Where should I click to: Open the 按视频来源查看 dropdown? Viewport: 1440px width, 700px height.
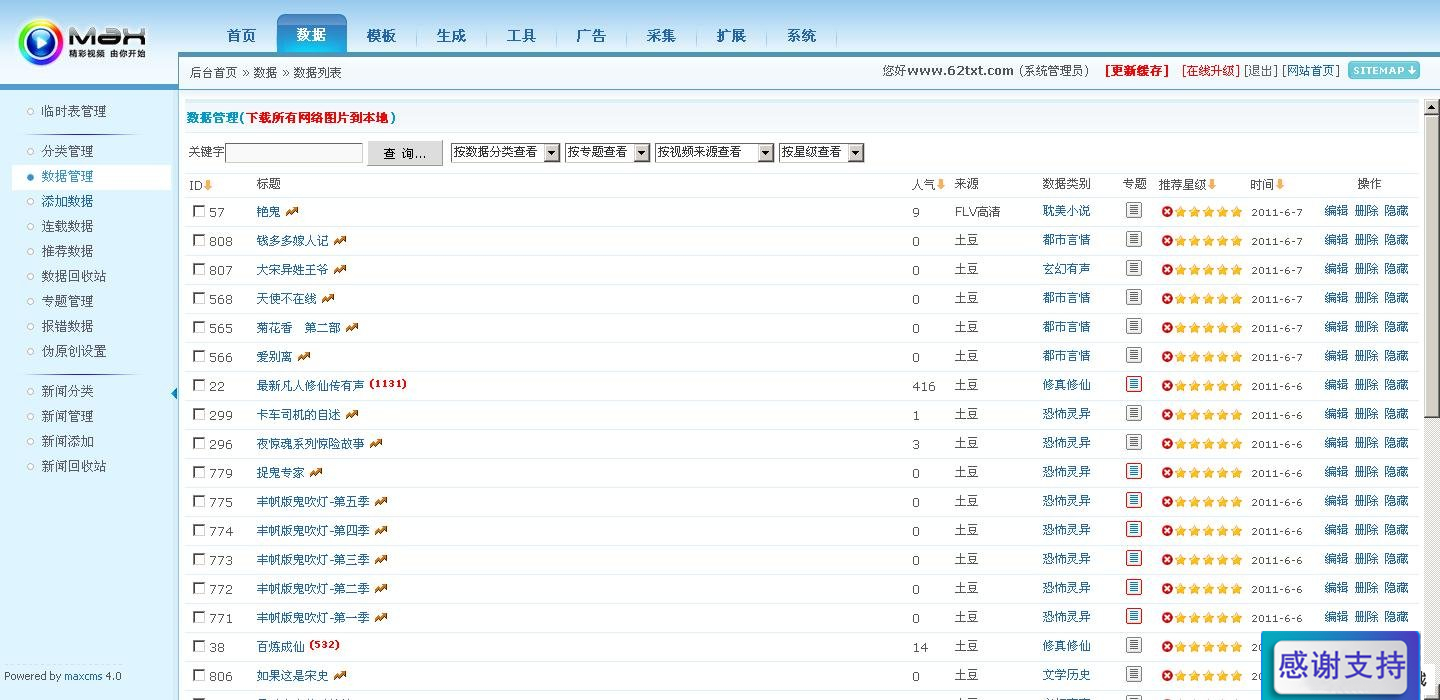pos(714,152)
